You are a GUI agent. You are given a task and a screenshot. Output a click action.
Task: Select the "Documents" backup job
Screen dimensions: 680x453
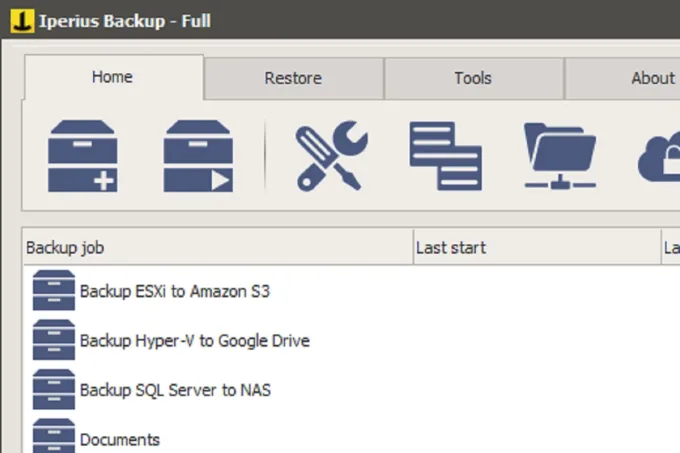pos(120,440)
